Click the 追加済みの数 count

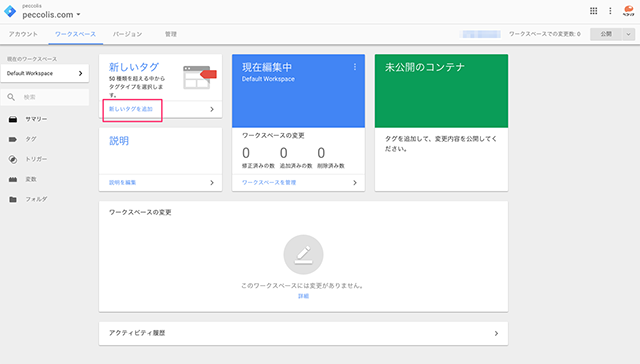[283, 153]
